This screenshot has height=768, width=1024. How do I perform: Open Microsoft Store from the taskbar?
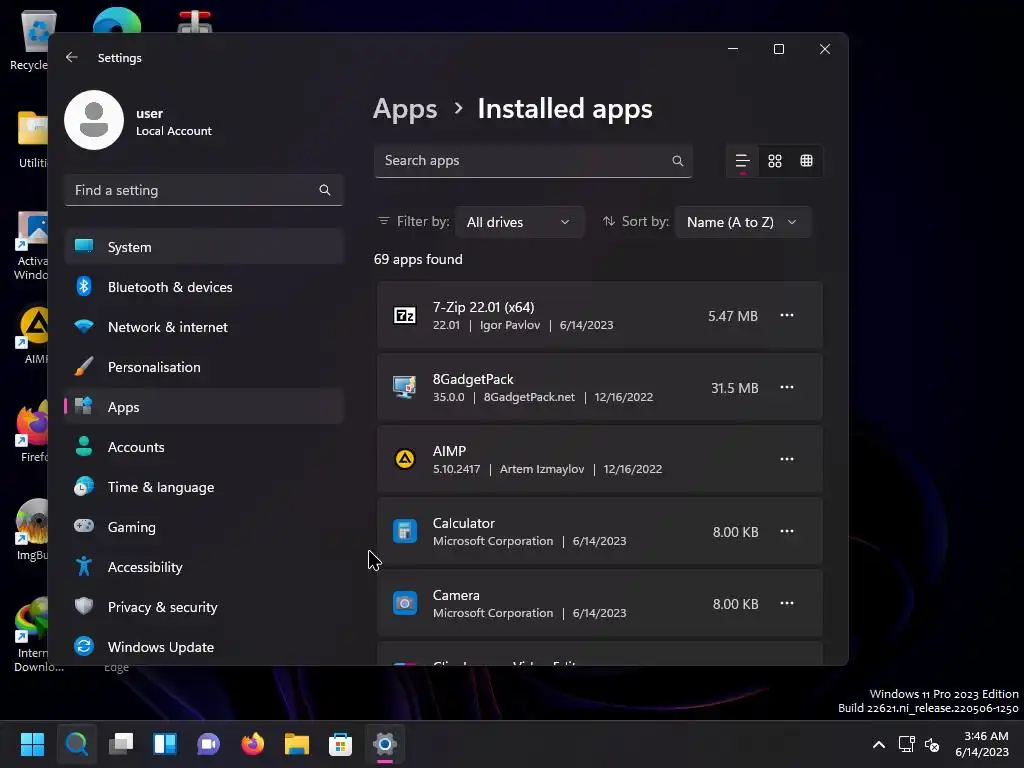coord(340,744)
